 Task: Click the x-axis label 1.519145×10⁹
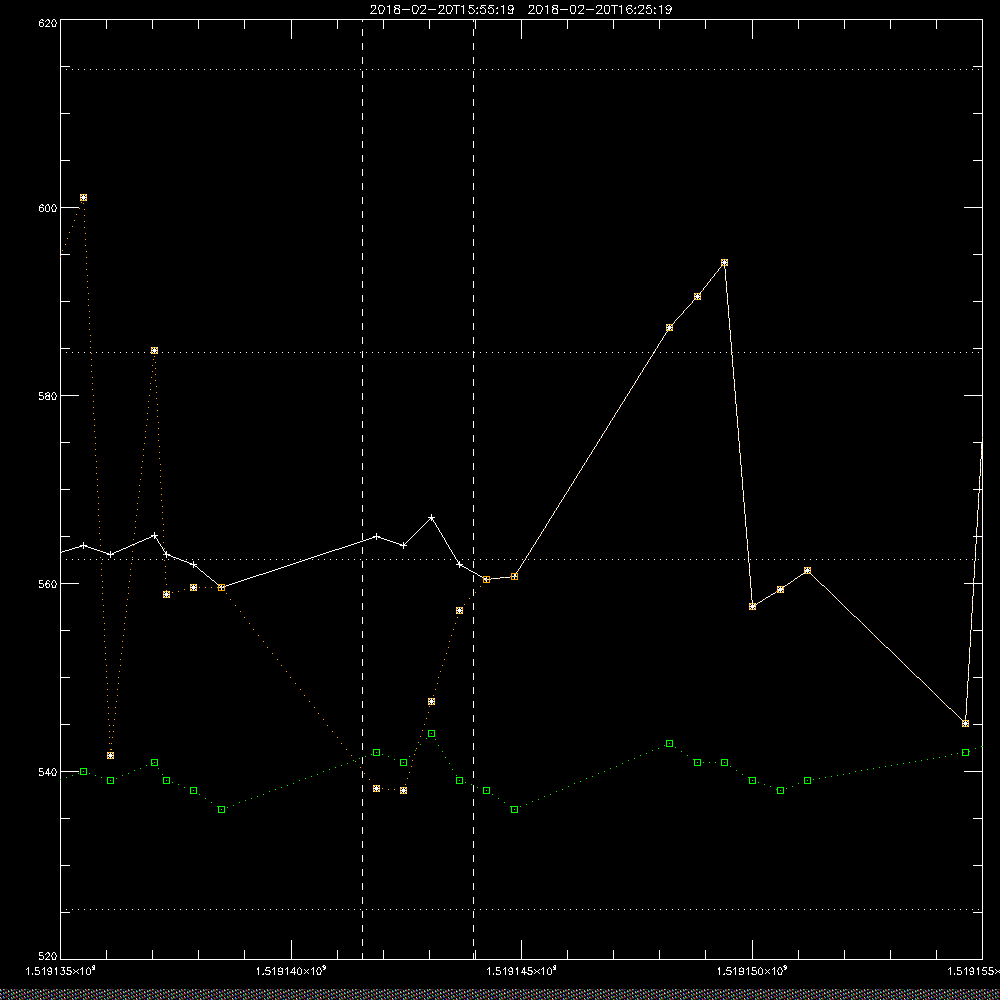click(x=522, y=971)
